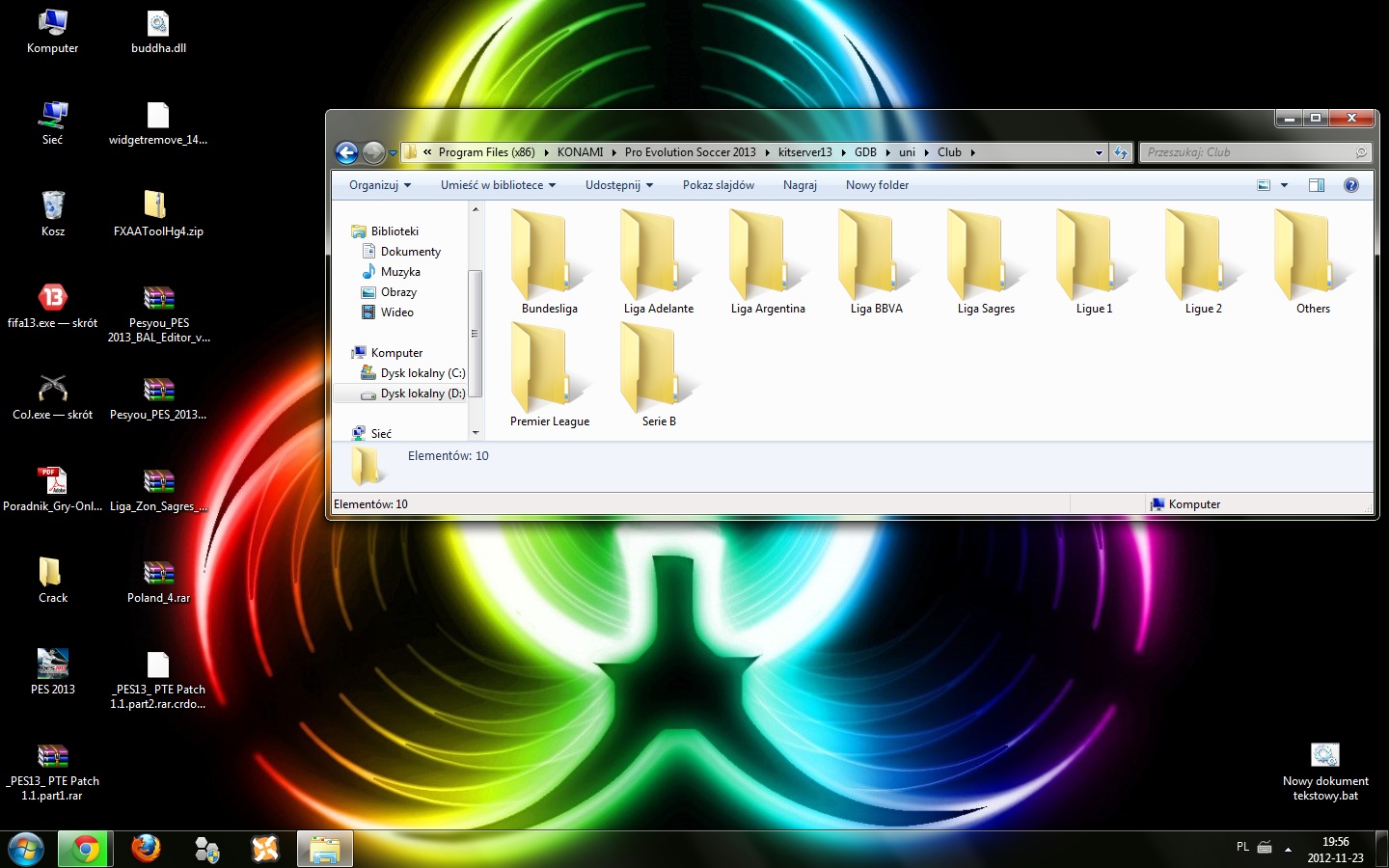
Task: Select the buddha.dll file on desktop
Action: pos(158,31)
